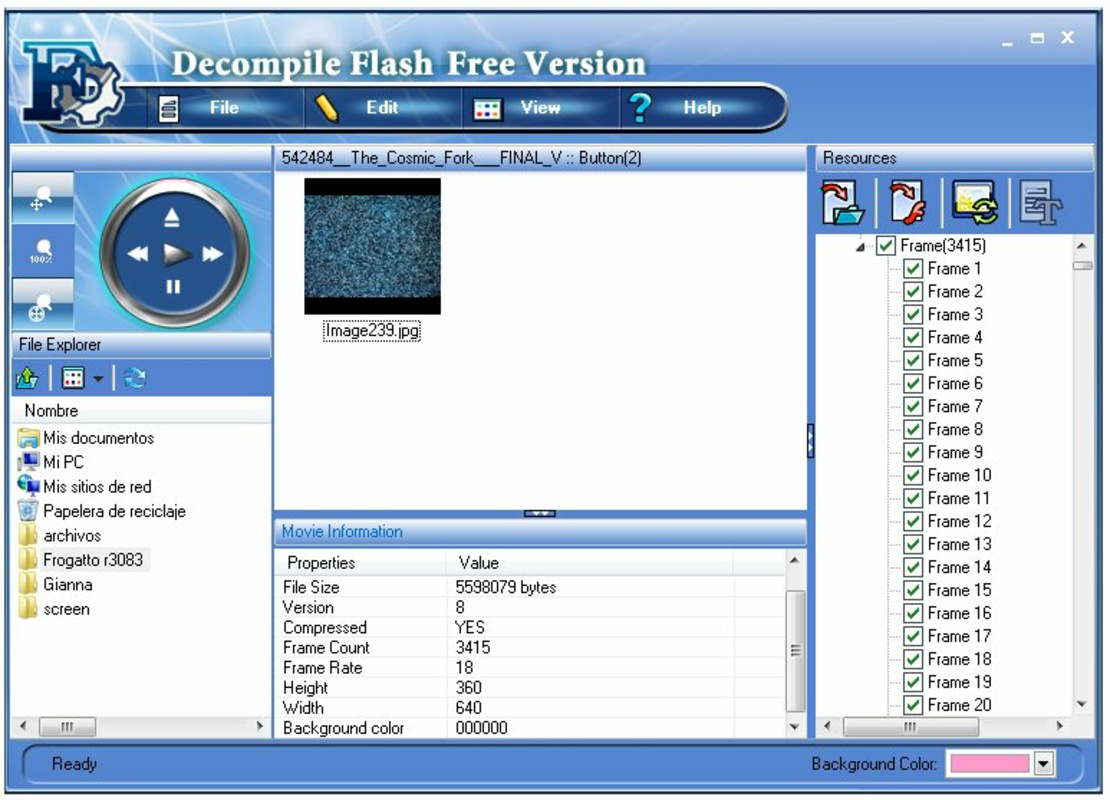Select the Frame 12 tree row label
Viewport: 1110px width, 800px height.
pyautogui.click(x=959, y=521)
